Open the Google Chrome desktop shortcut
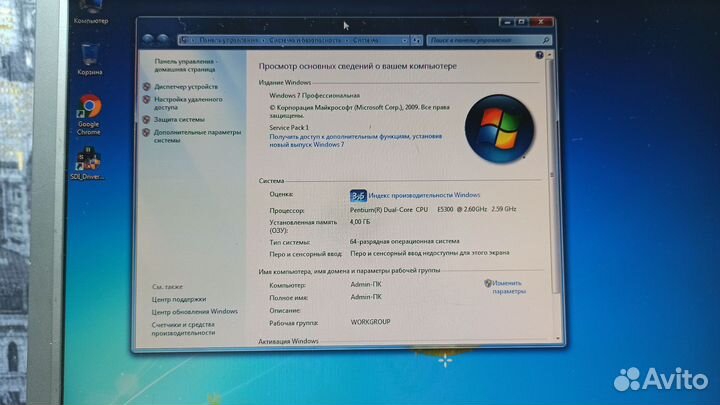 point(88,108)
